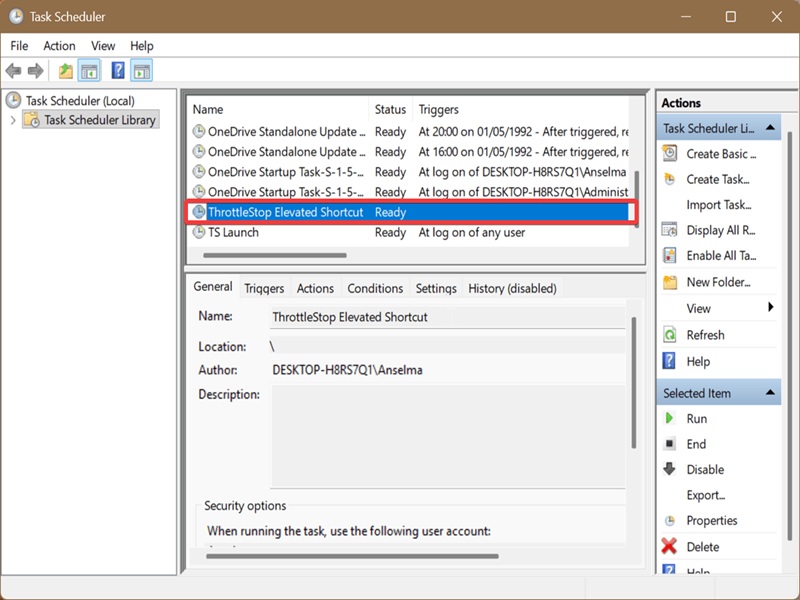Click the Task Scheduler Library folder icon
Image resolution: width=800 pixels, height=600 pixels.
pos(32,120)
